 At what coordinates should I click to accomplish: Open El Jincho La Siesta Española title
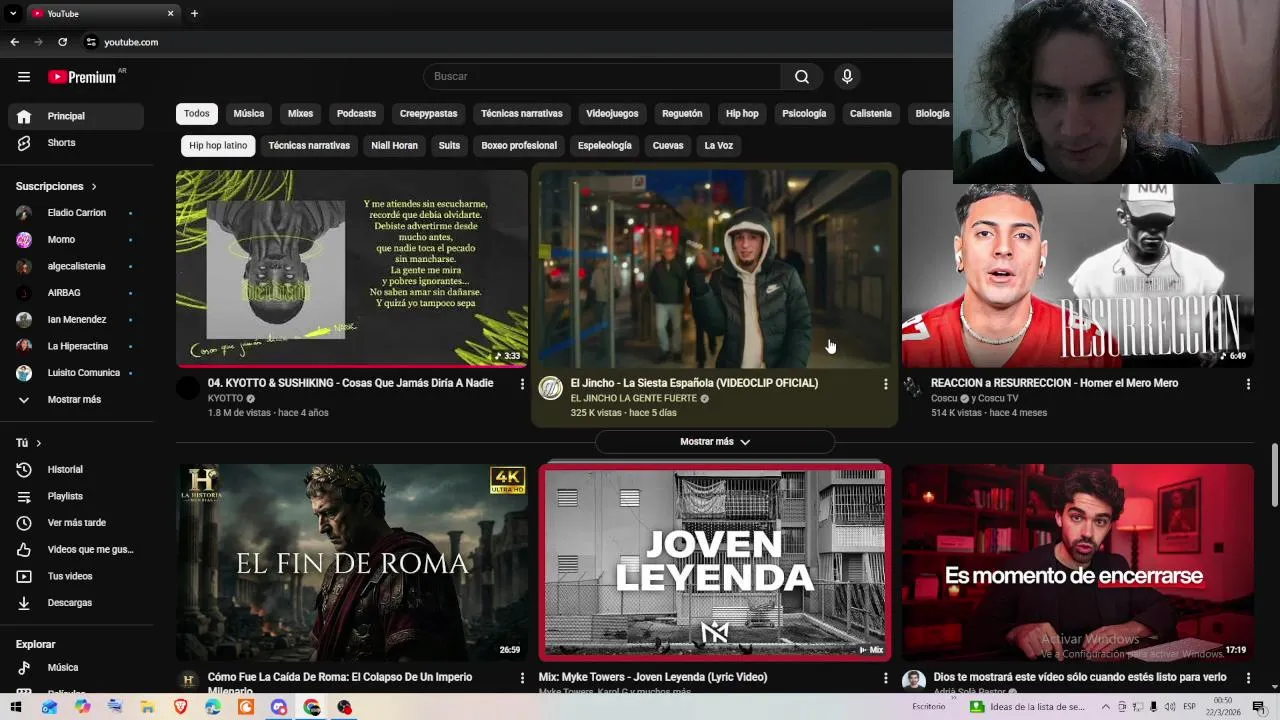click(x=694, y=383)
